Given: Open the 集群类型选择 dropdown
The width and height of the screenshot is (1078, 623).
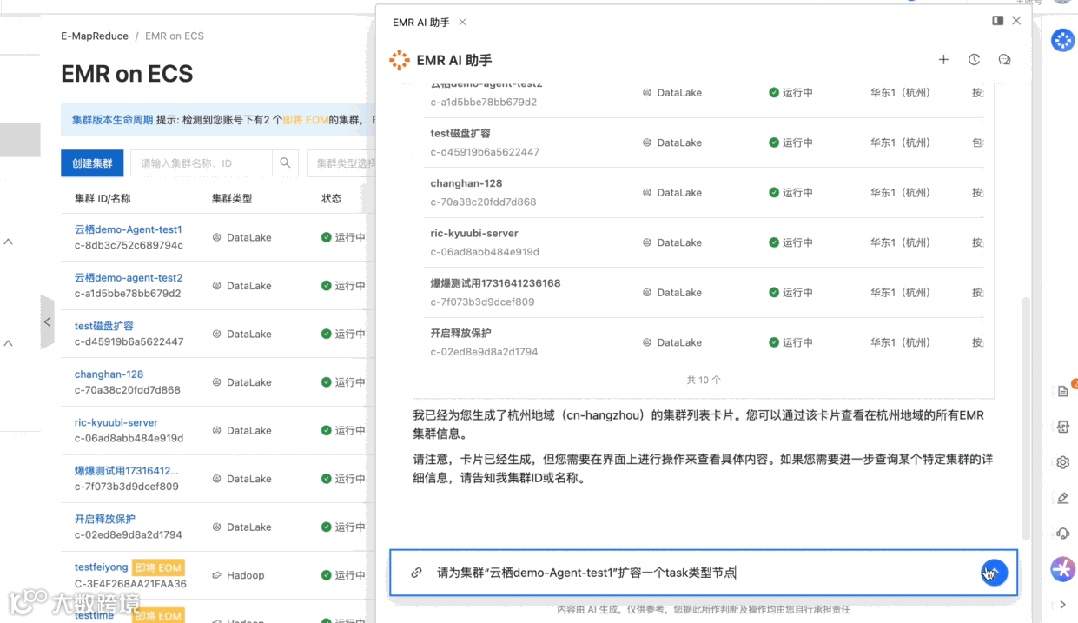Looking at the screenshot, I should point(342,163).
